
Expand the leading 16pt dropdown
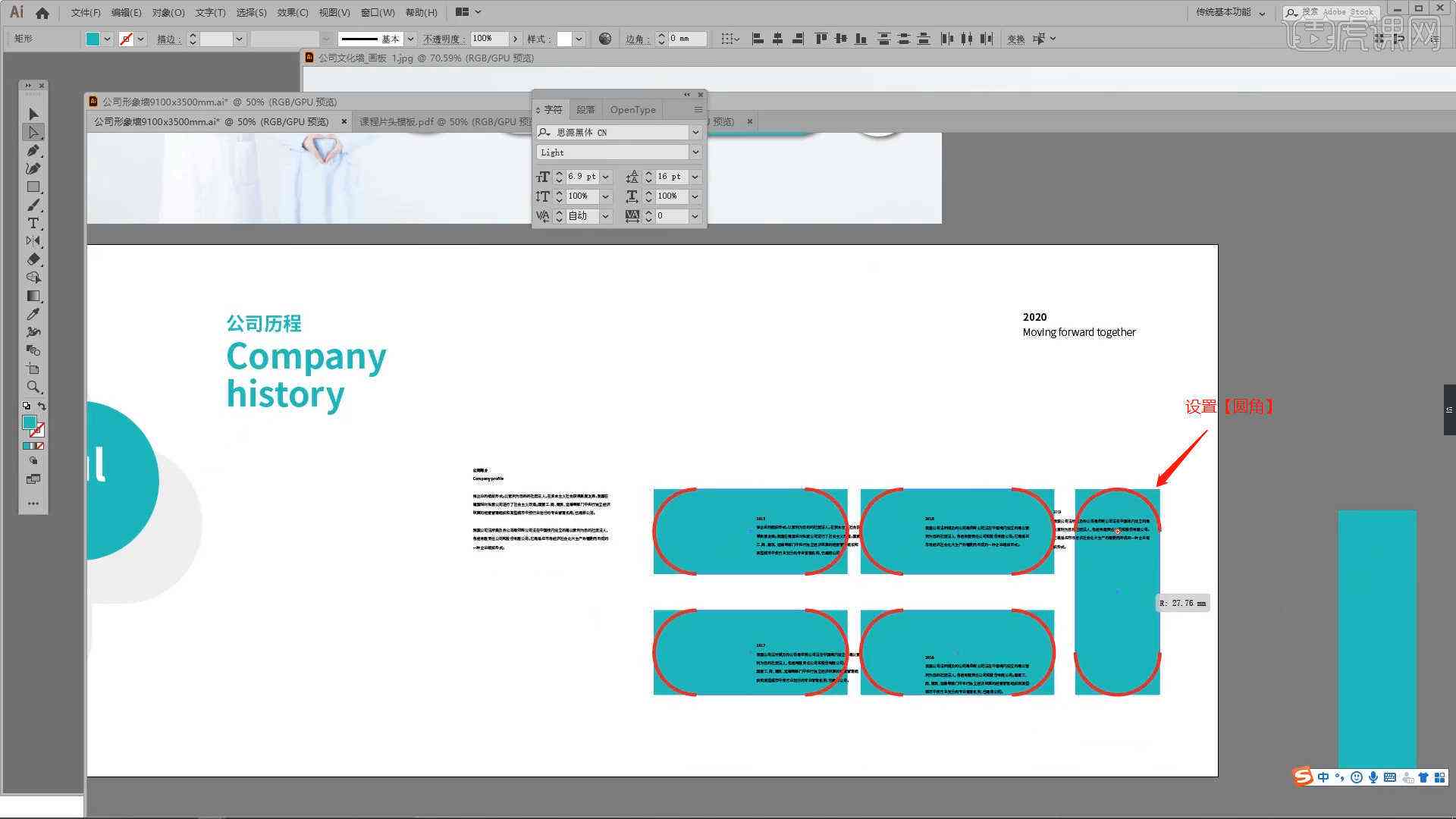[696, 177]
